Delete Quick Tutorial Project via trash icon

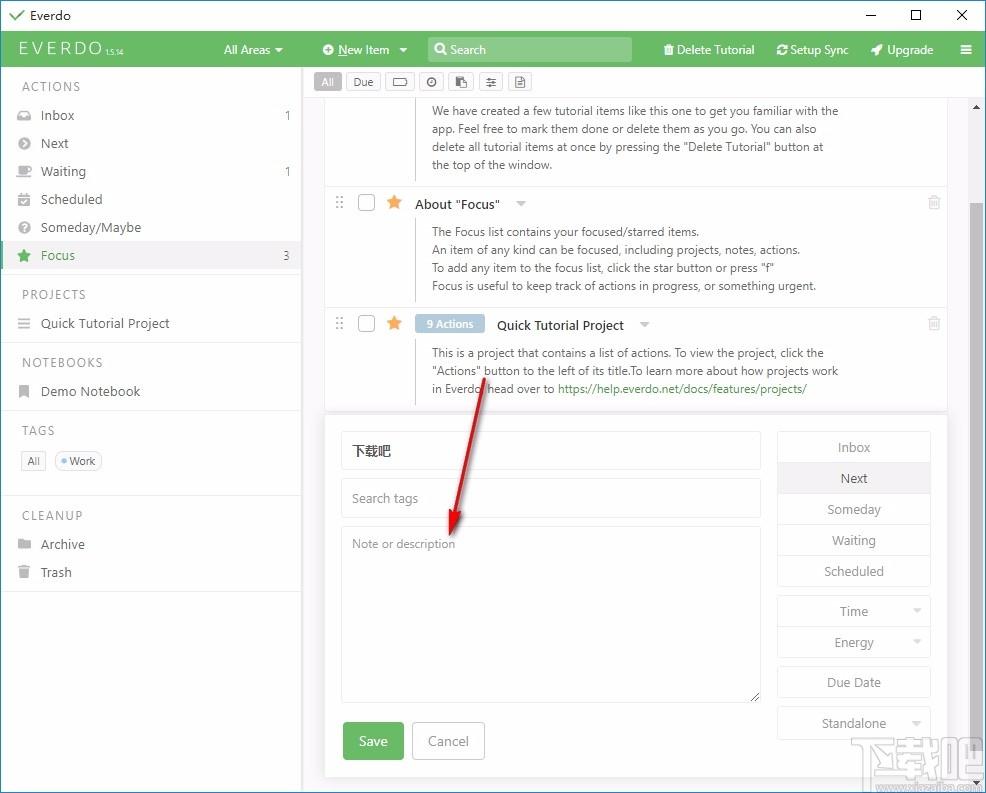click(x=934, y=323)
